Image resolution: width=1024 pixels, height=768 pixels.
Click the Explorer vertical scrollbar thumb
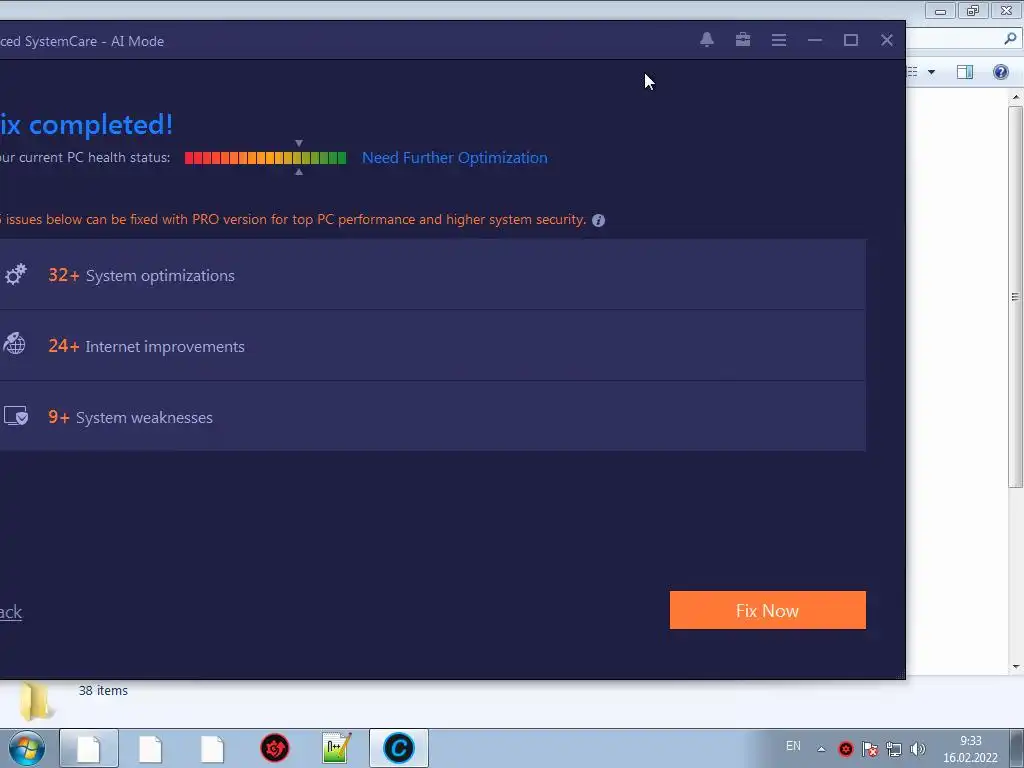click(1016, 297)
